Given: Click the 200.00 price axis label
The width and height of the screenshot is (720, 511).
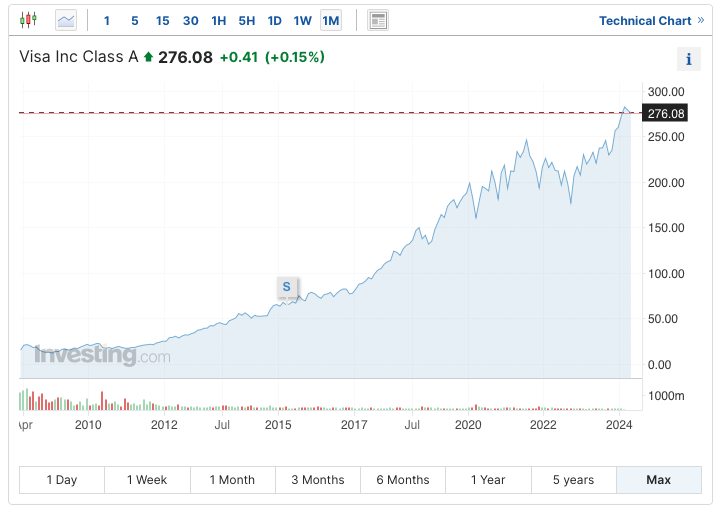Looking at the screenshot, I should pos(666,183).
